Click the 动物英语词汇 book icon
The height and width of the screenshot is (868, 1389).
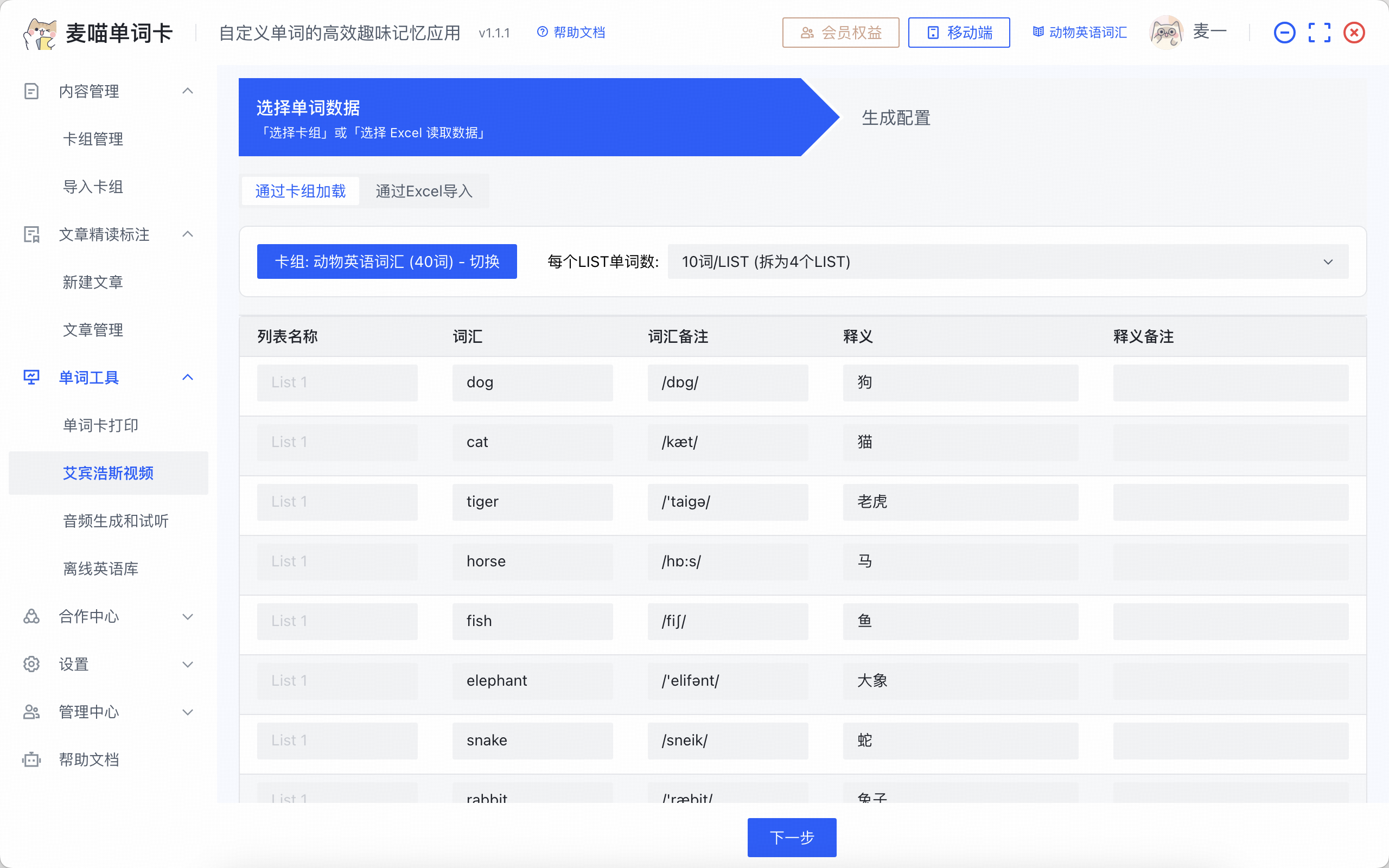pyautogui.click(x=1038, y=32)
